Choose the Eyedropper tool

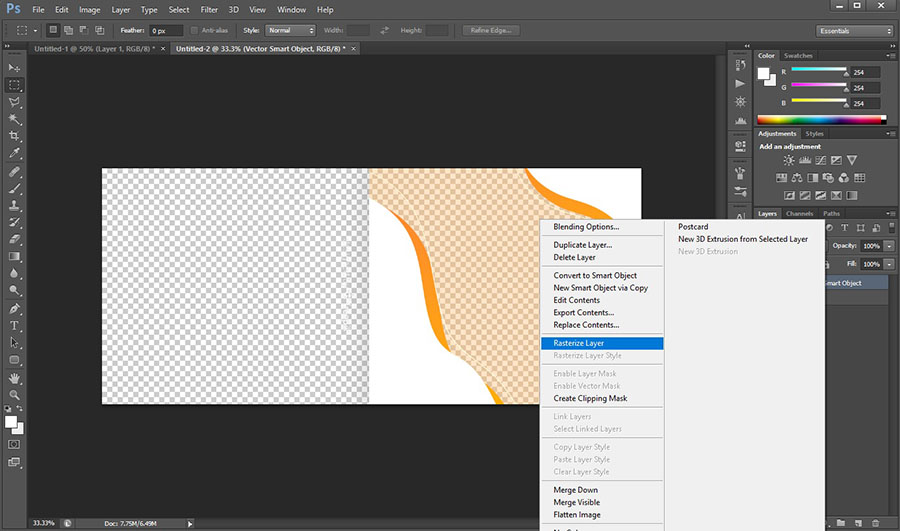click(15, 153)
